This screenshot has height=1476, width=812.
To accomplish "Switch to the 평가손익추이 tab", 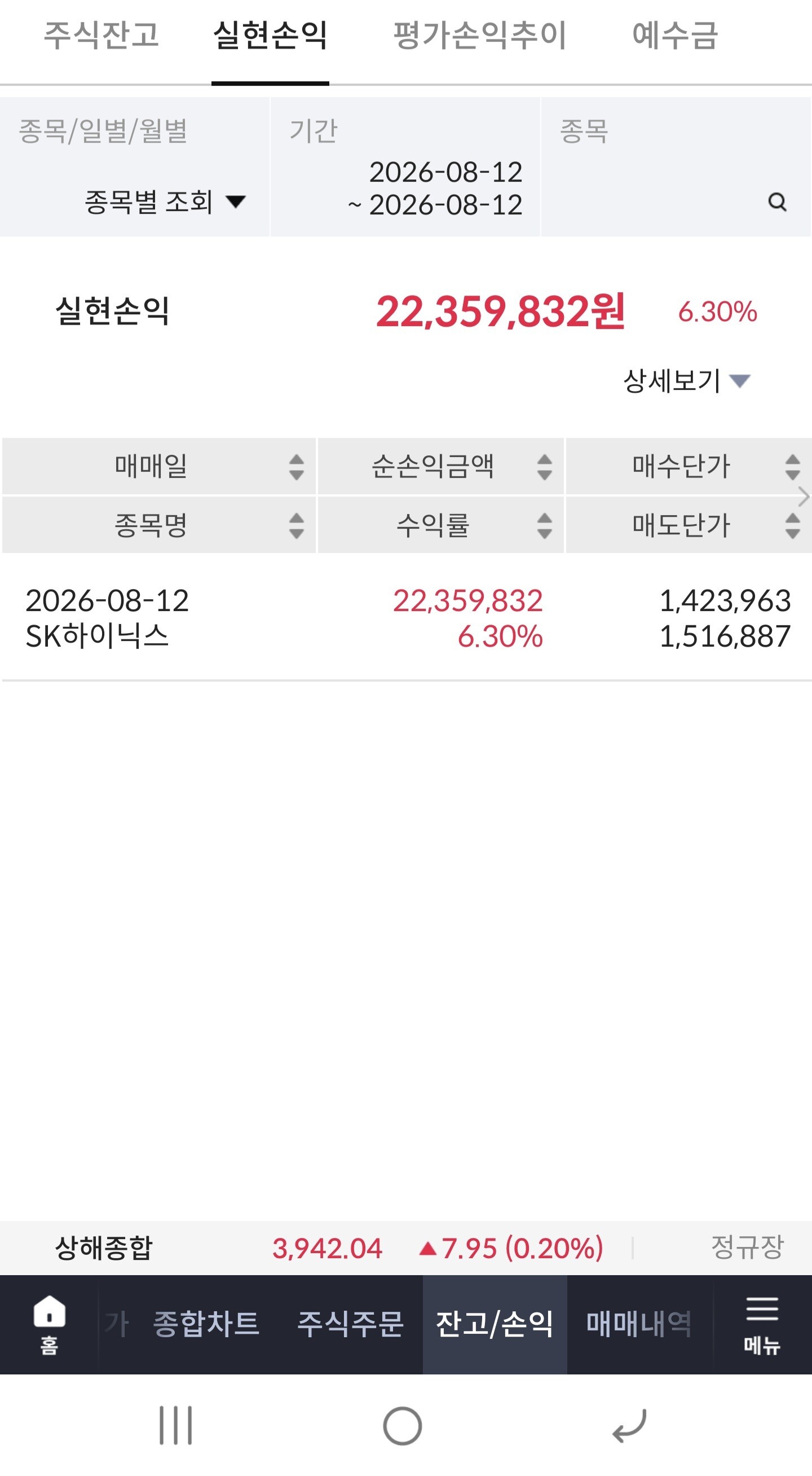I will (480, 36).
